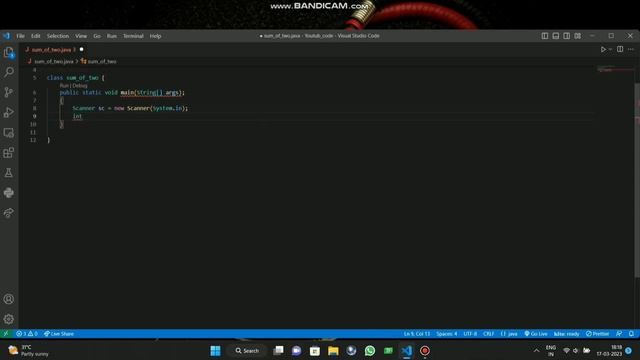This screenshot has width=640, height=360.
Task: Open the Explorer view in activity bar
Action: (x=9, y=52)
